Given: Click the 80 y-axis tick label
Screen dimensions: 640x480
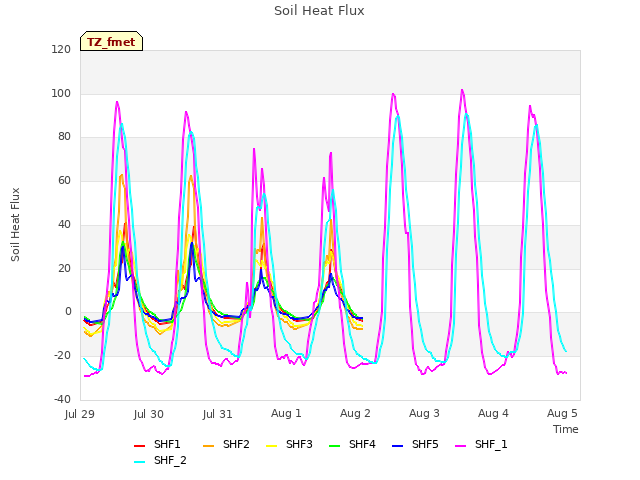Looking at the screenshot, I should tap(64, 137).
